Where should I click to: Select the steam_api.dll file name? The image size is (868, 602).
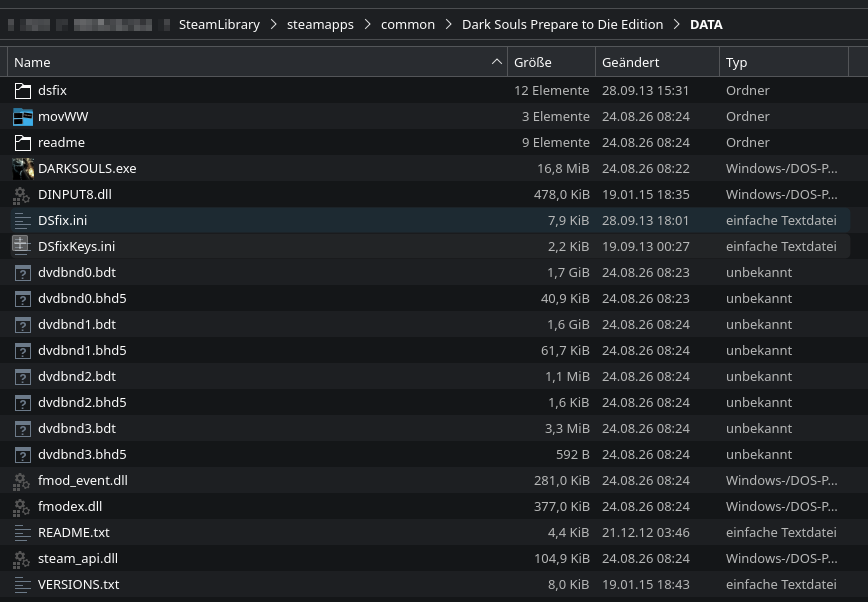pos(78,559)
